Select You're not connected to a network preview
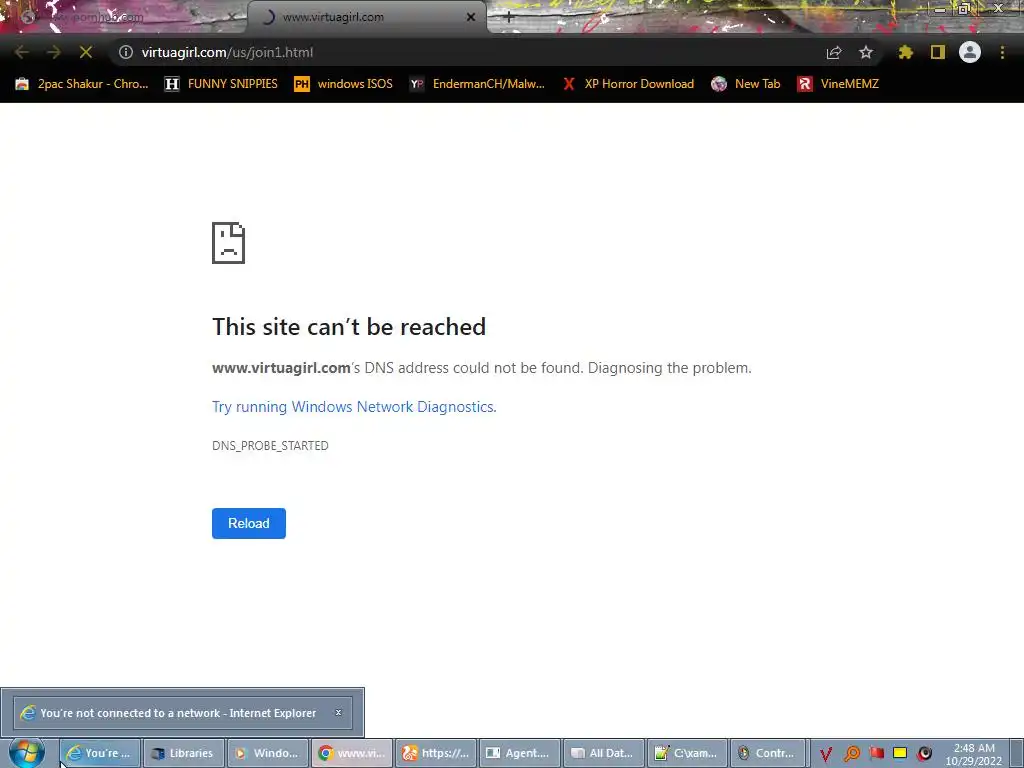Image resolution: width=1024 pixels, height=768 pixels. point(183,712)
